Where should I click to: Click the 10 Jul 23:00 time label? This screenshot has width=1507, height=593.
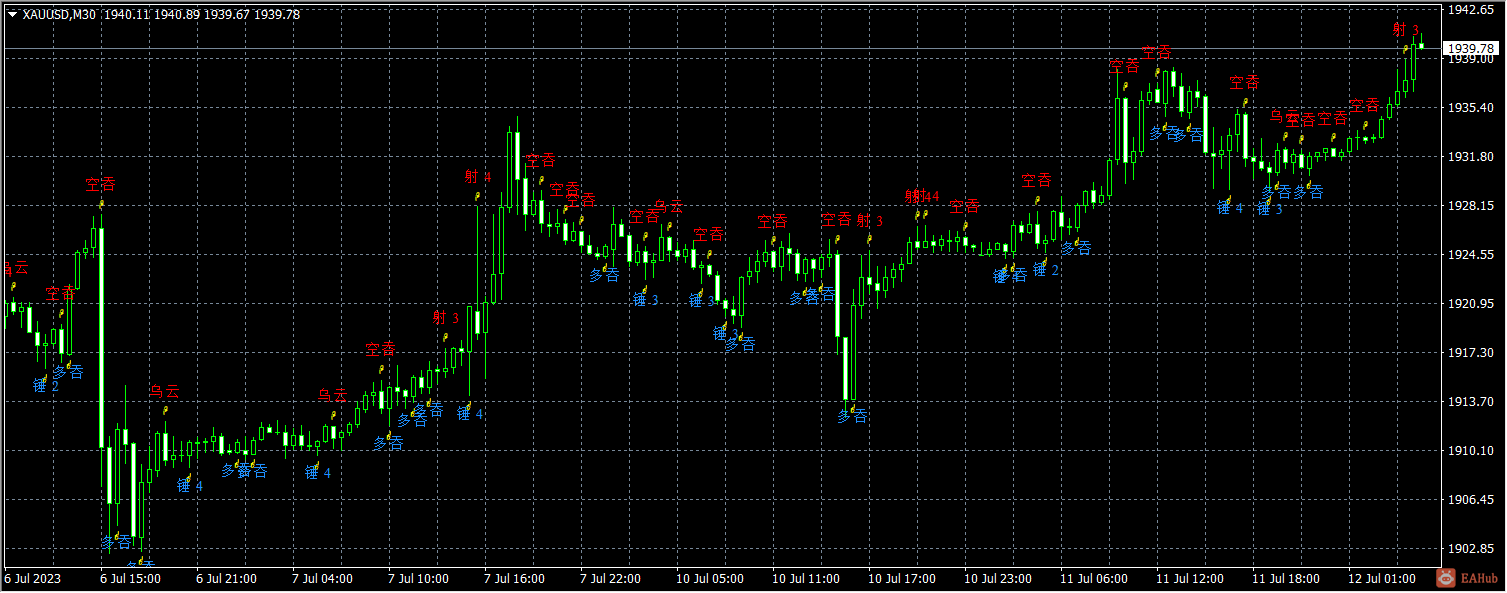coord(998,579)
